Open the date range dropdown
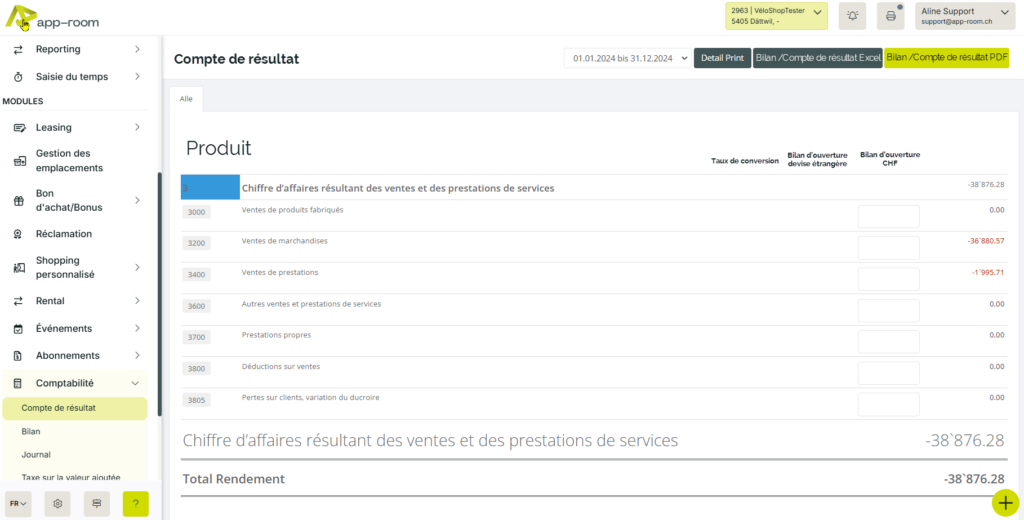 click(x=628, y=58)
